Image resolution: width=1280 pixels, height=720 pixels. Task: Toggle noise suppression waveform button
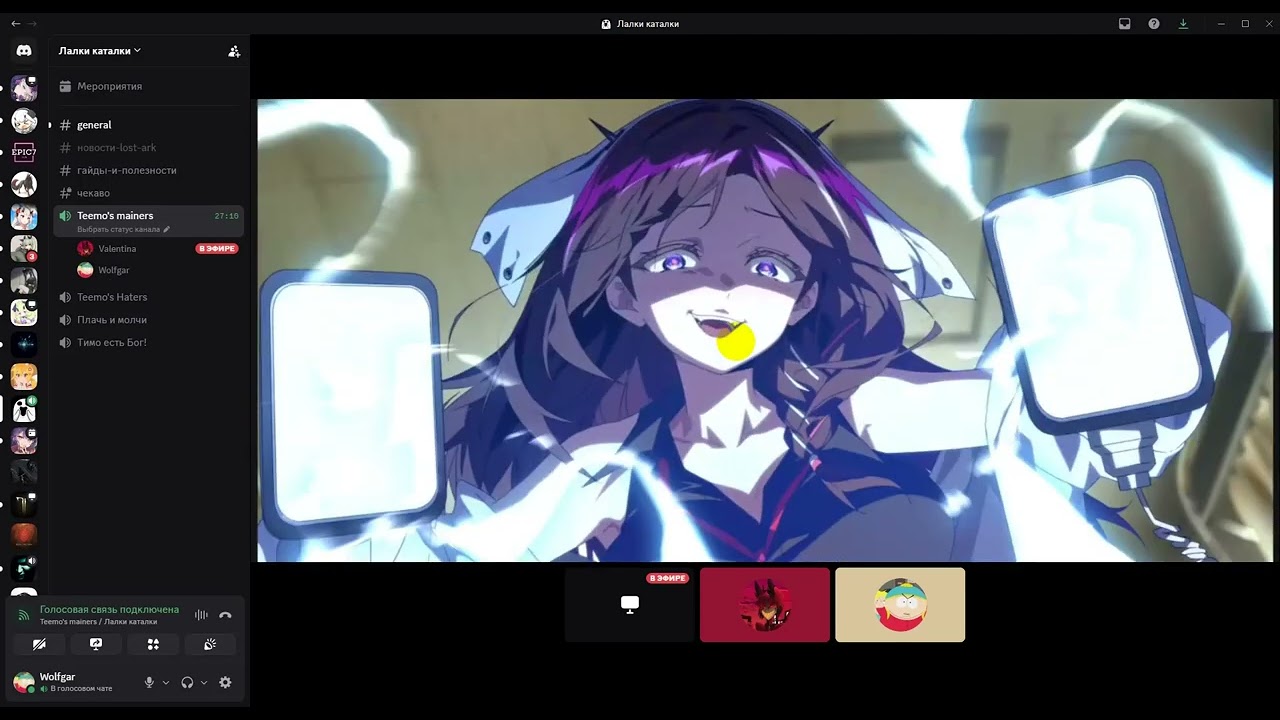pos(201,615)
